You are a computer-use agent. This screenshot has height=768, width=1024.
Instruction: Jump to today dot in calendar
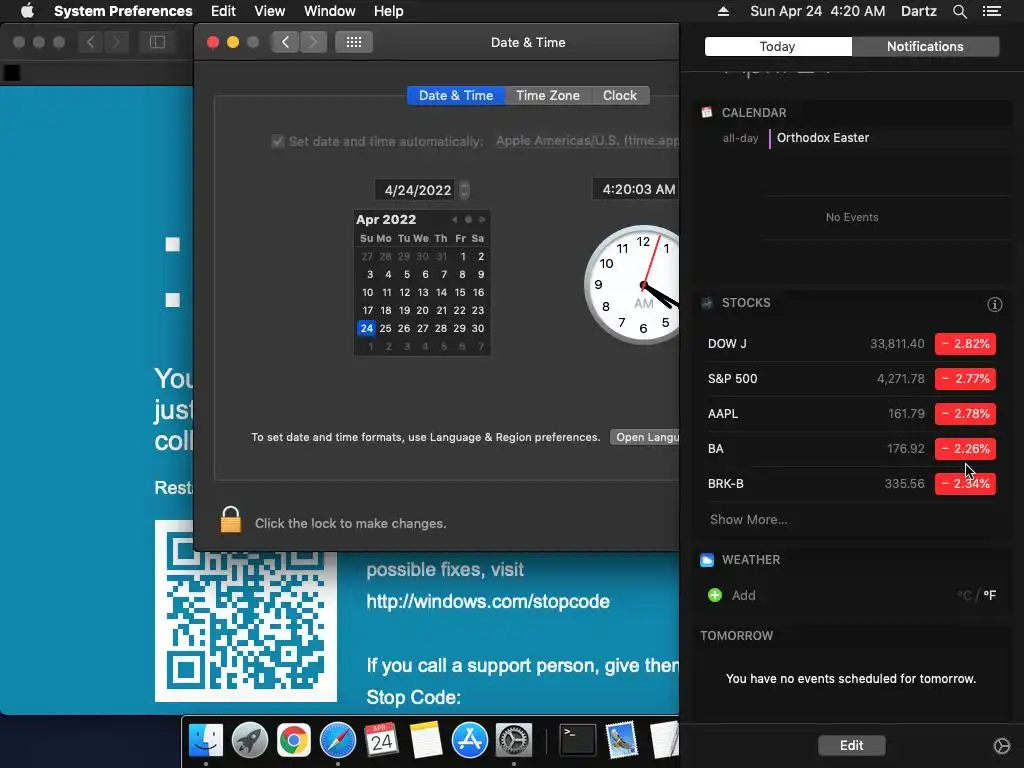(468, 219)
